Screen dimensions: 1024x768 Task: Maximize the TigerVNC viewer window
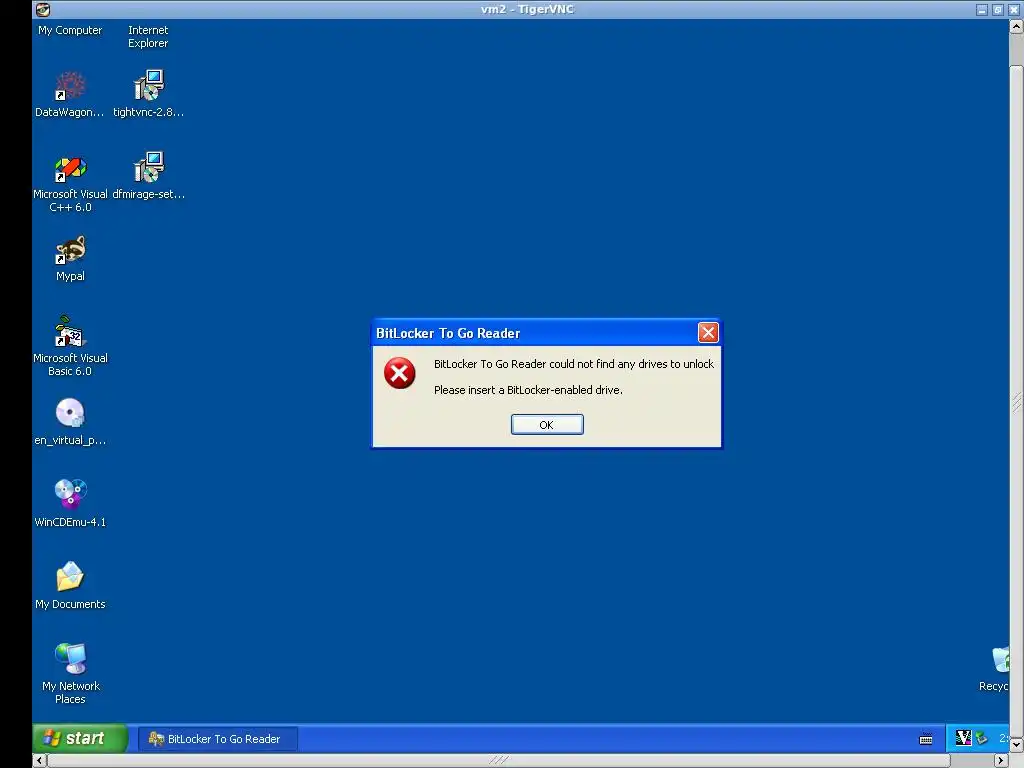point(997,10)
